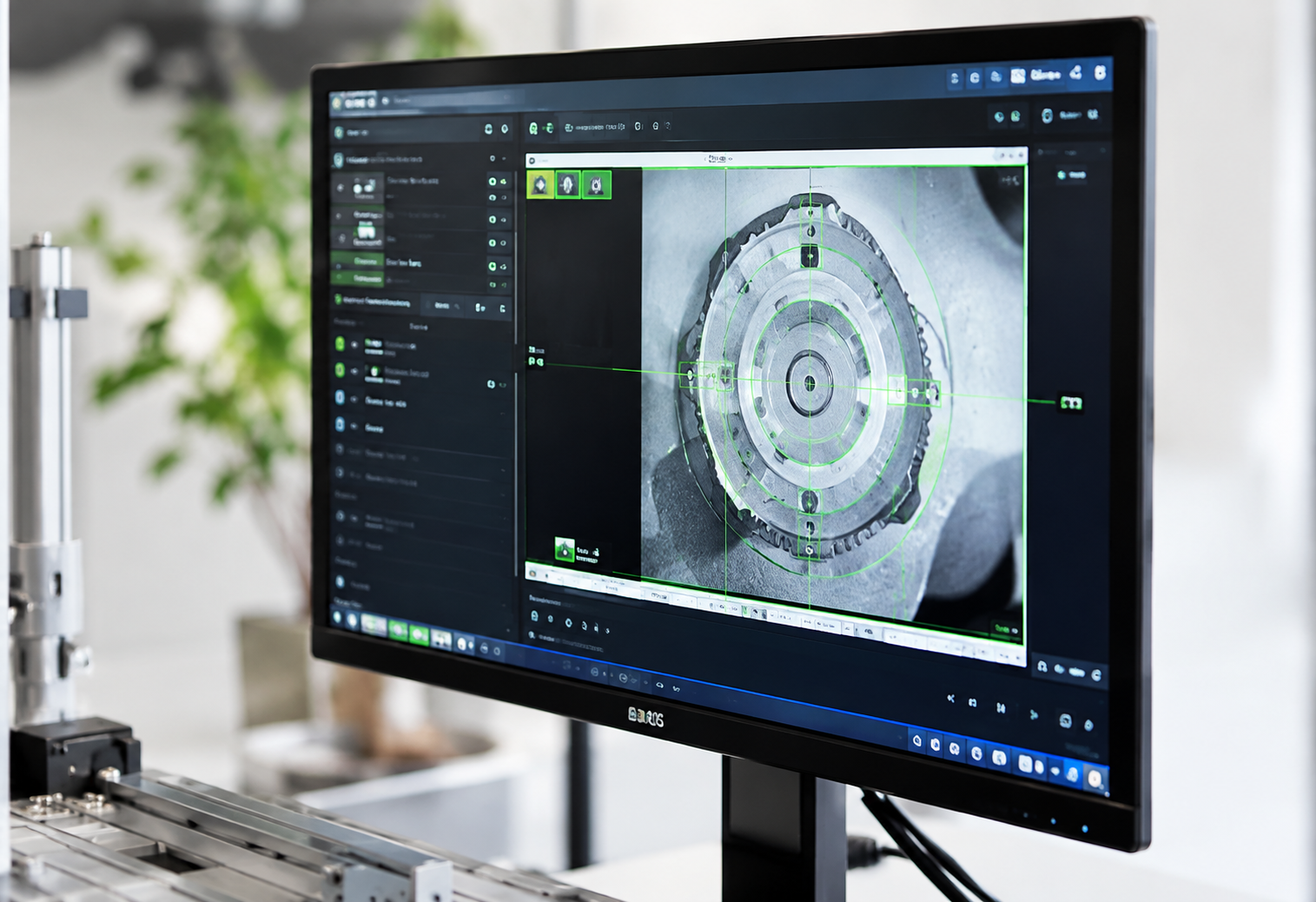Viewport: 1316px width, 902px height.
Task: Click the second blue round icon in the lower list
Action: click(340, 425)
